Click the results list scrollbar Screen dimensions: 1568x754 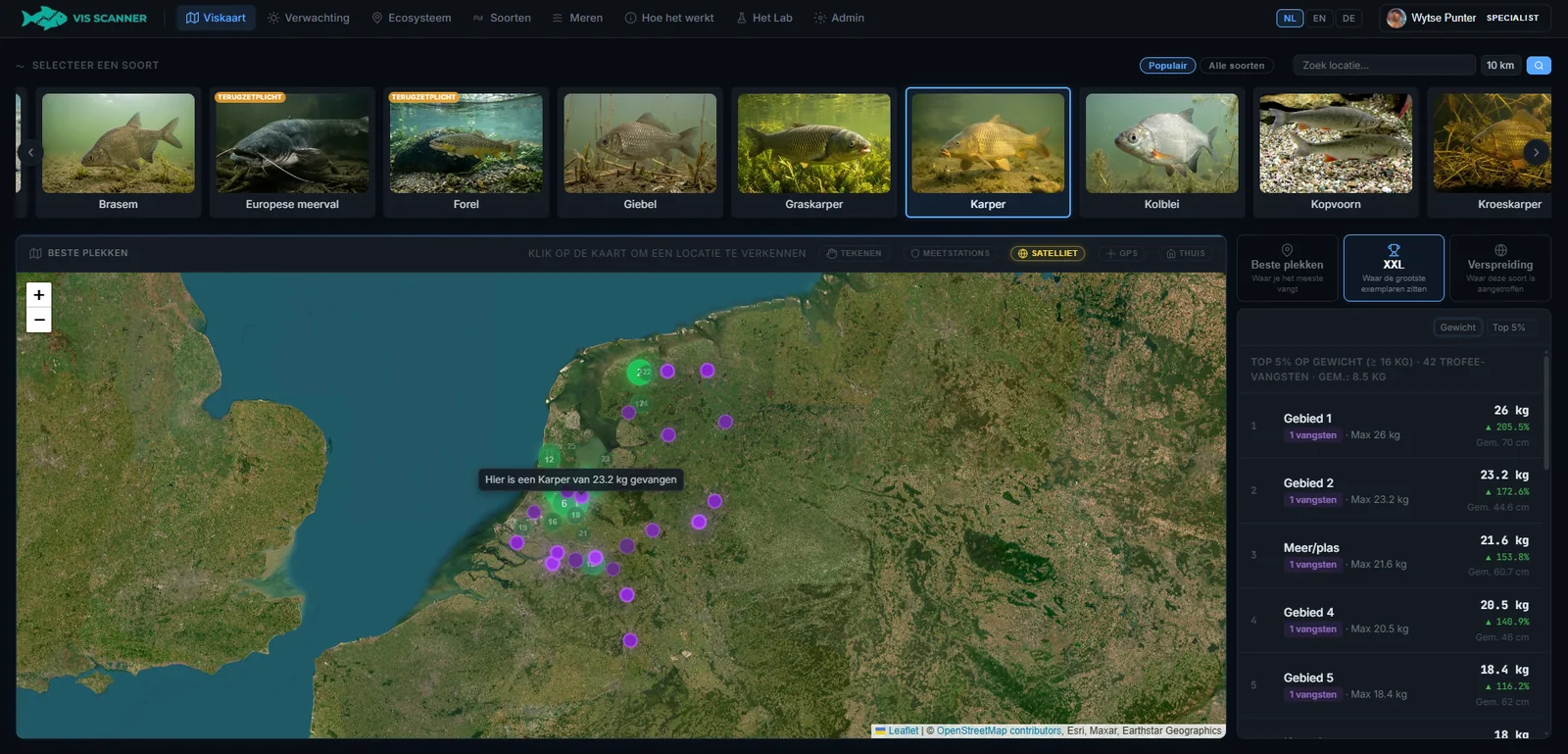(x=1546, y=412)
